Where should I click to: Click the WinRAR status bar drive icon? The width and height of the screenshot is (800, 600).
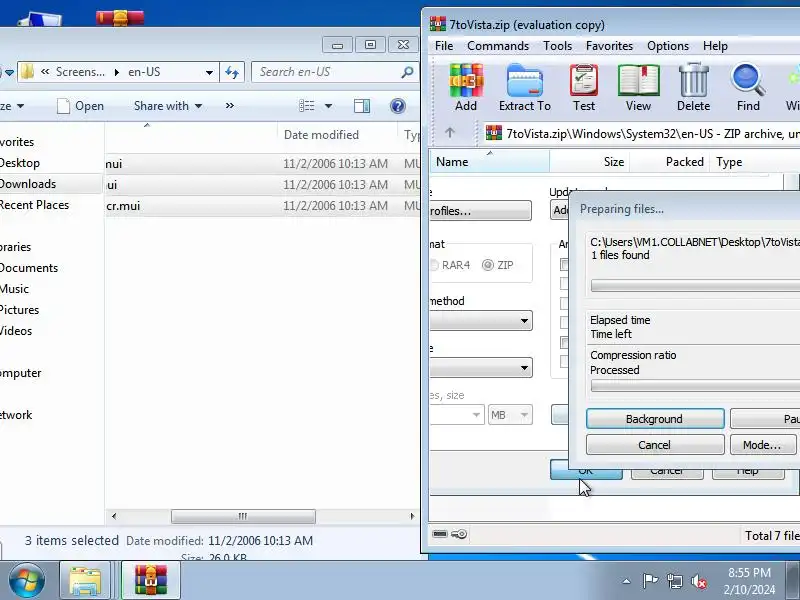point(439,534)
